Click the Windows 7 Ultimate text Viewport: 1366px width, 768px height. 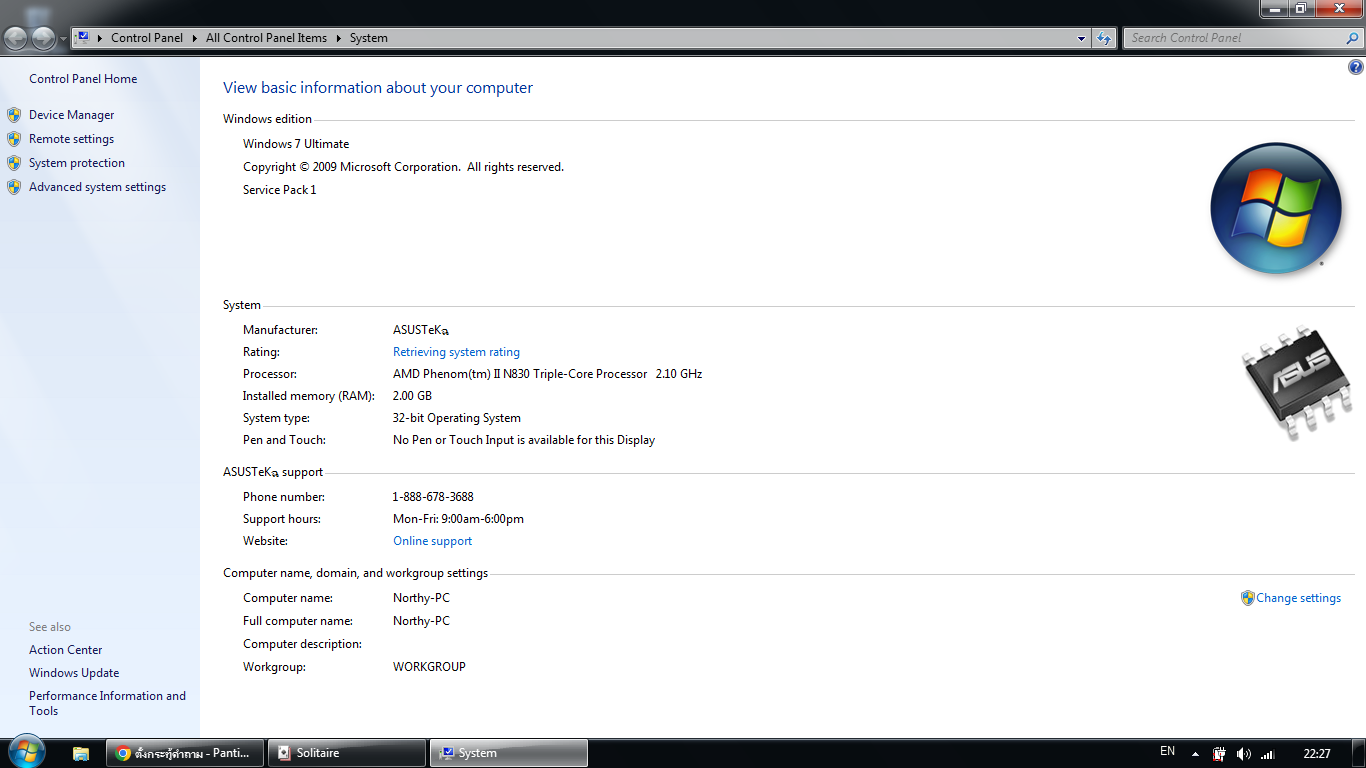tap(296, 144)
